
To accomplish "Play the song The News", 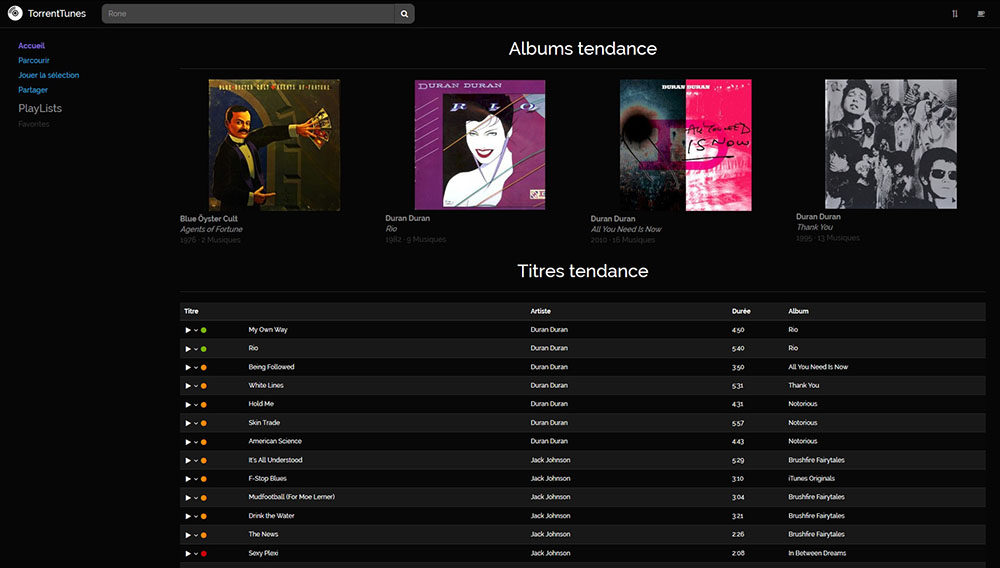I will click(188, 535).
